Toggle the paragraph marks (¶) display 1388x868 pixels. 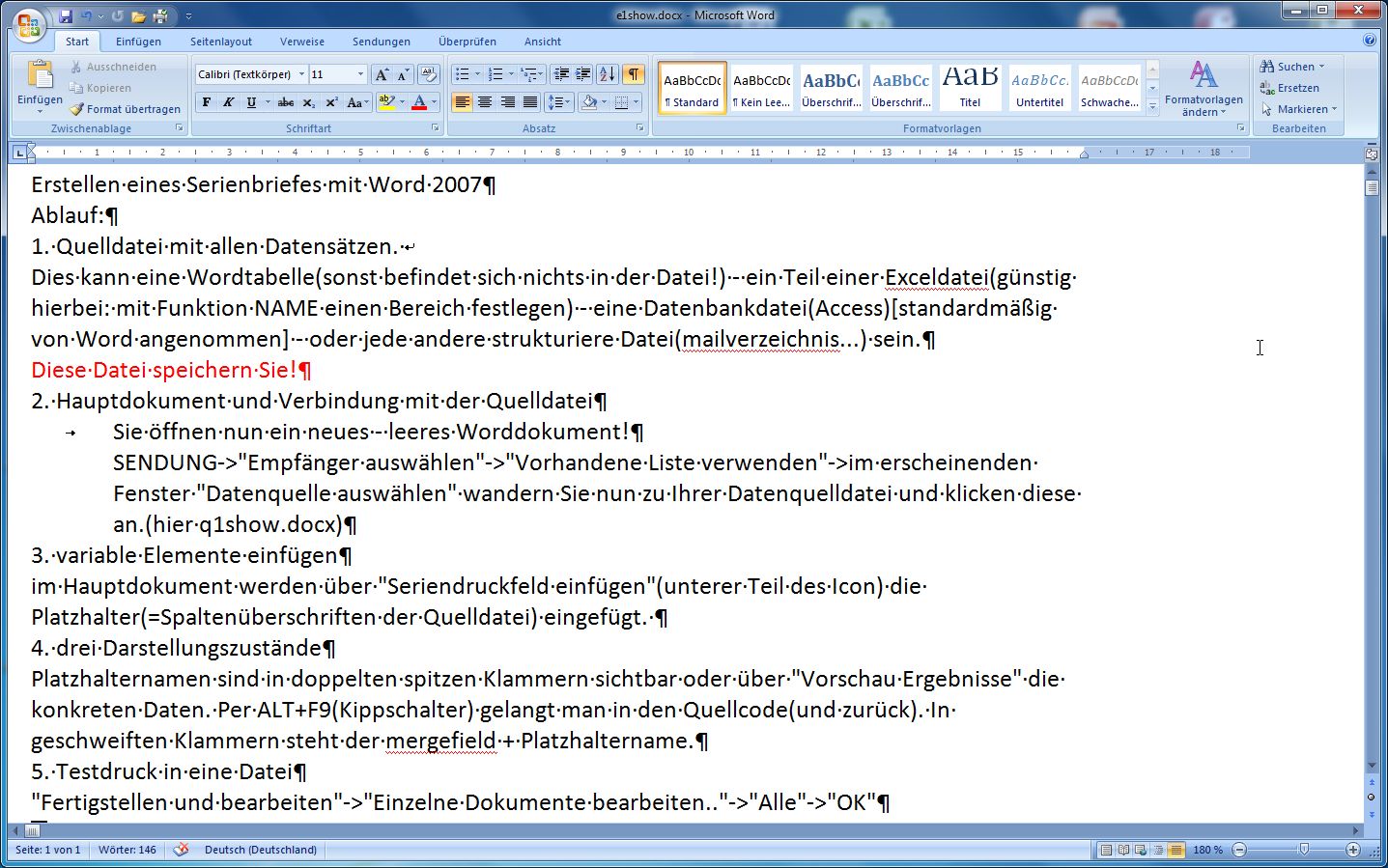tap(633, 74)
